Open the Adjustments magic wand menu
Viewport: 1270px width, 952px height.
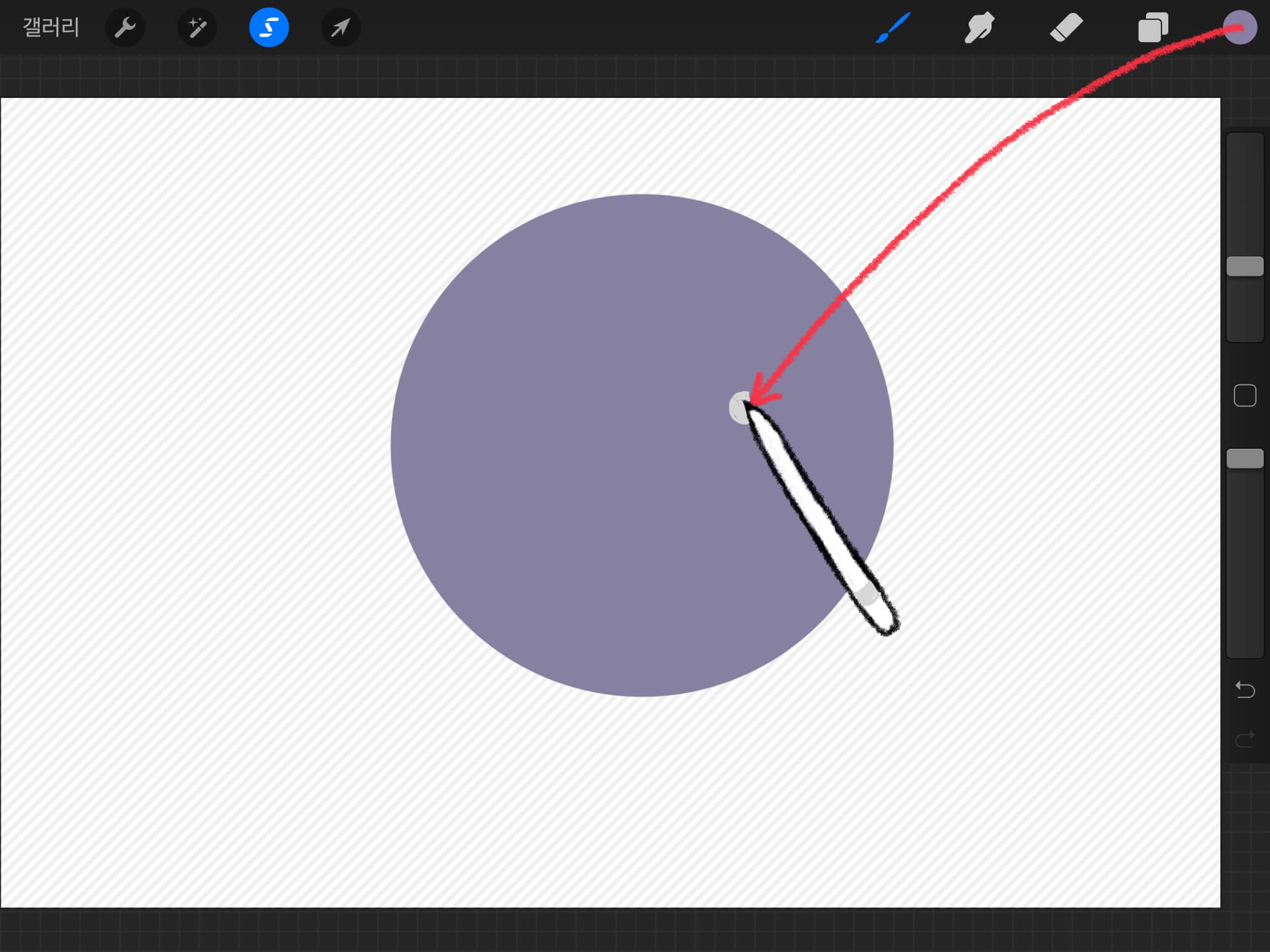(x=197, y=27)
